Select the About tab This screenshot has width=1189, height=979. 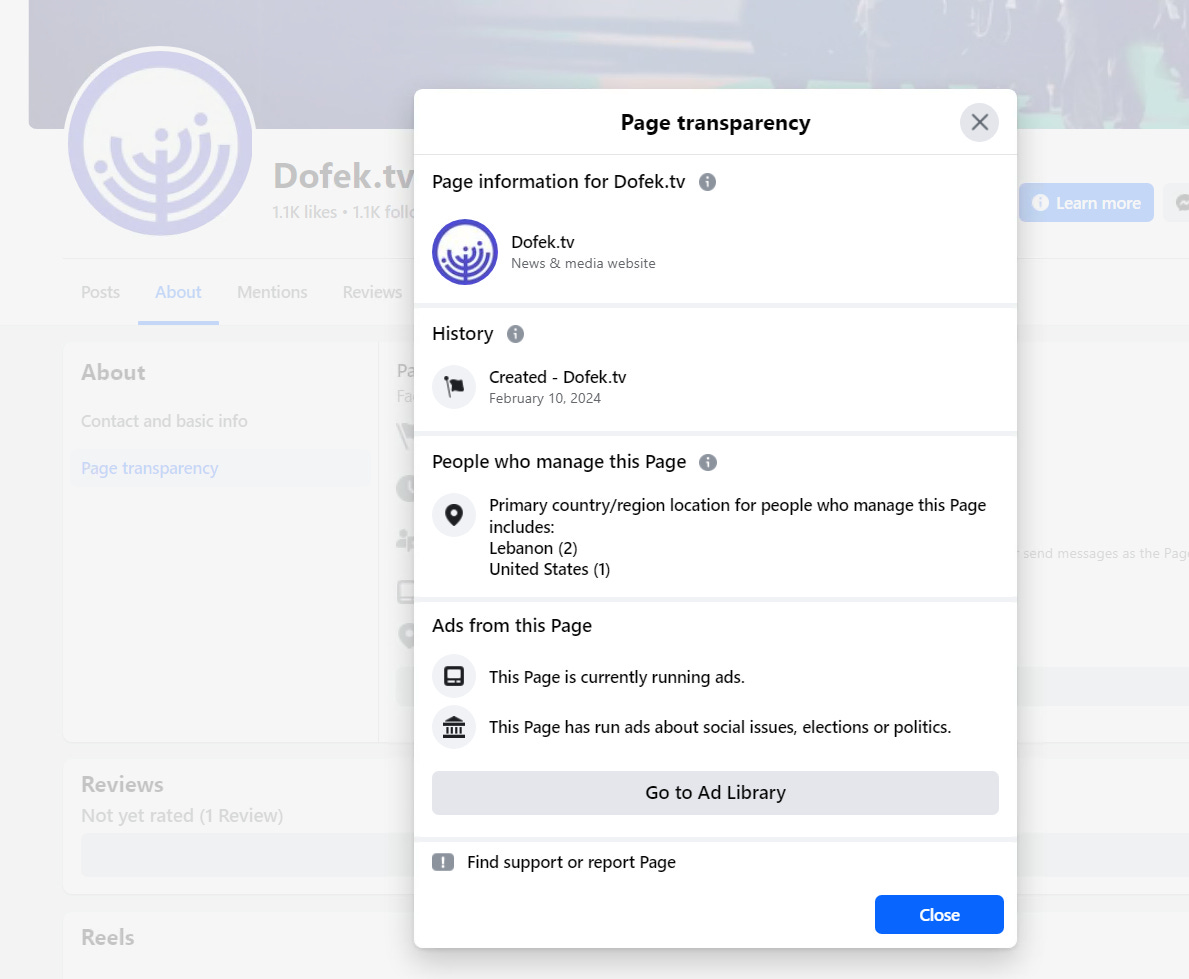pyautogui.click(x=178, y=292)
